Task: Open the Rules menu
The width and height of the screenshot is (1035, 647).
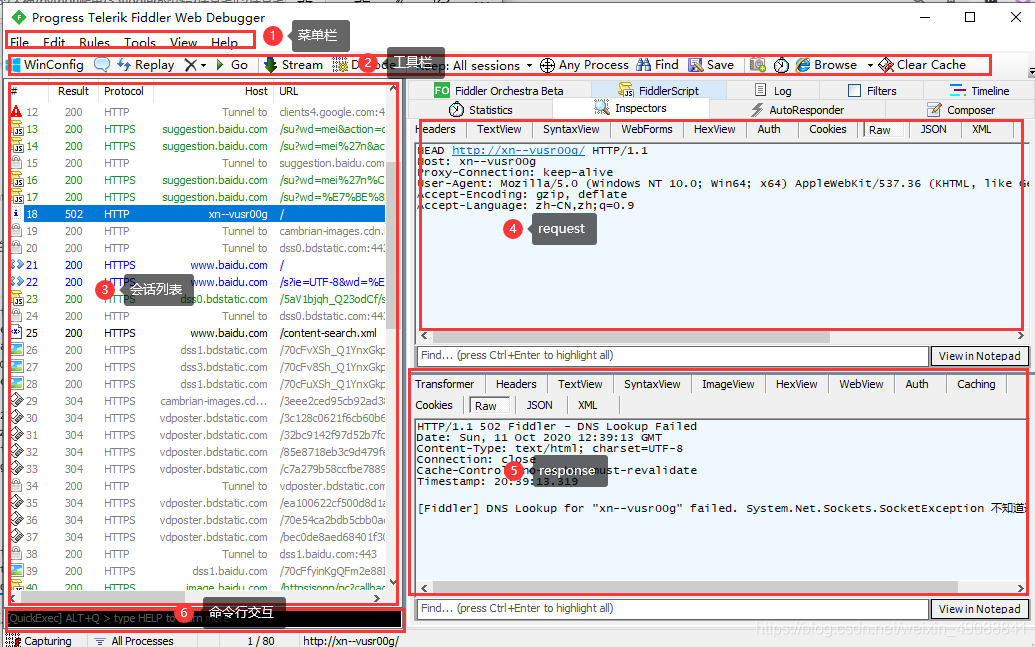Action: [94, 42]
